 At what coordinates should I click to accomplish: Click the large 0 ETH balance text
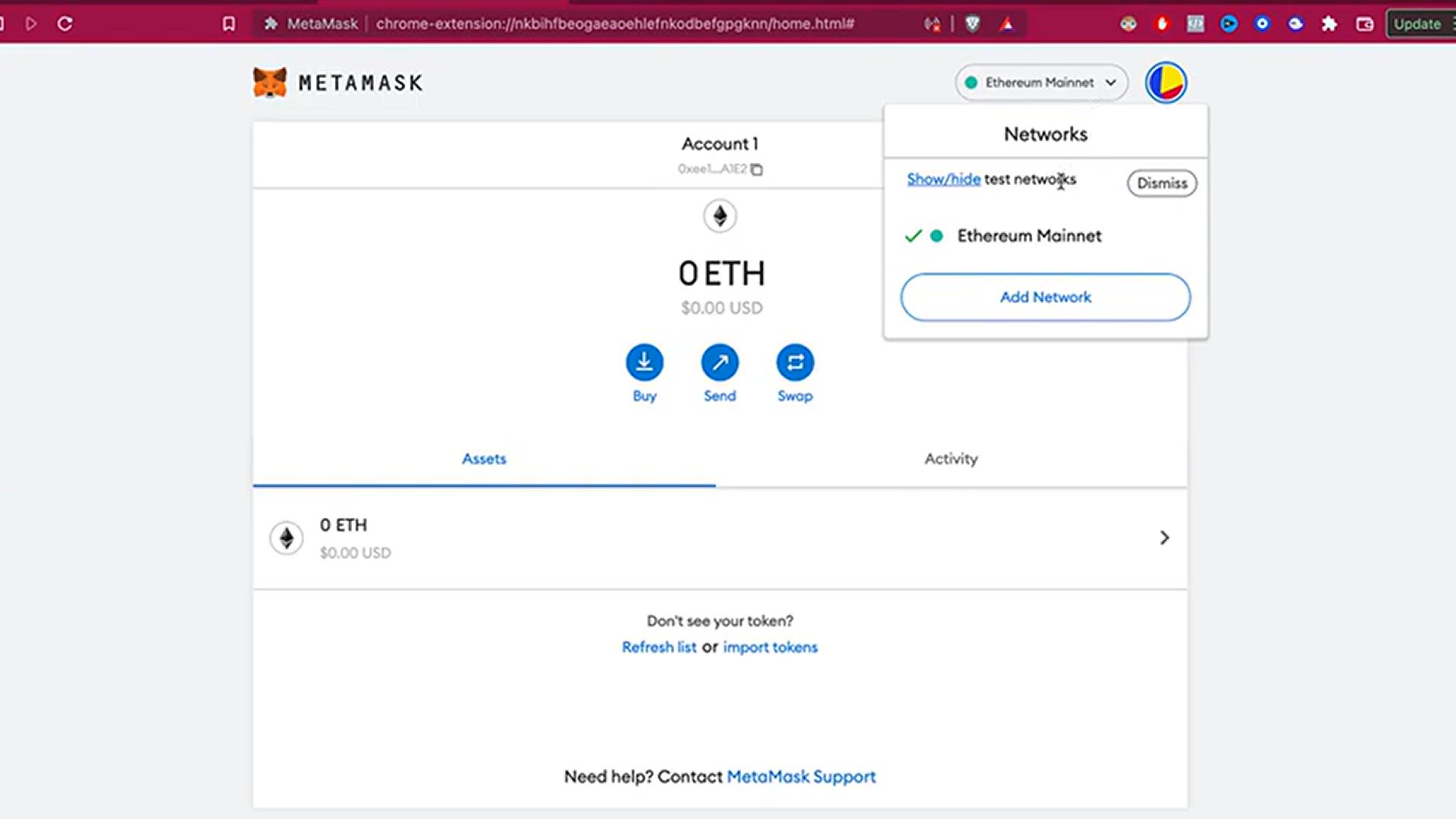[721, 273]
